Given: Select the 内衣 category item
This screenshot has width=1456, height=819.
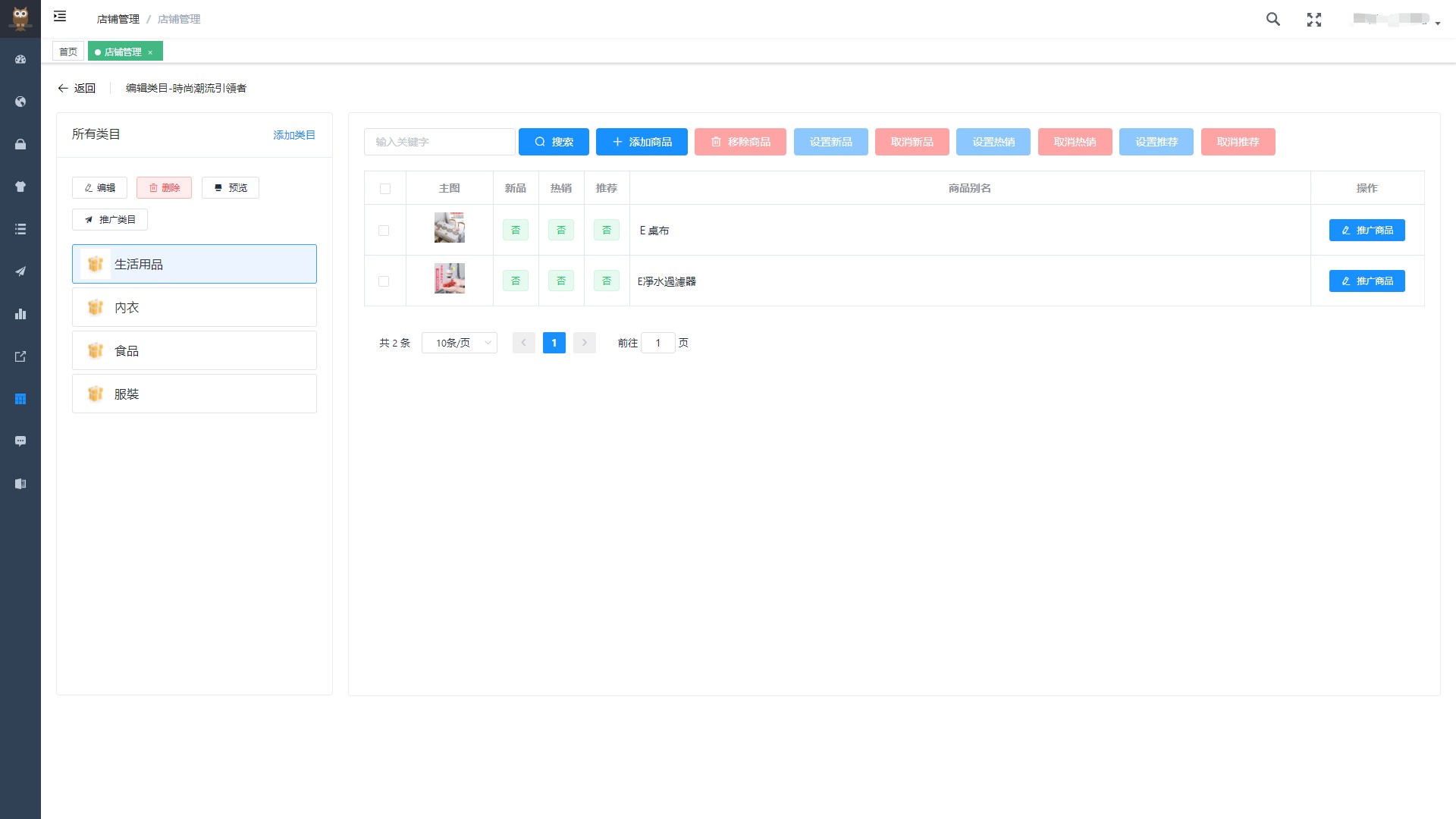Looking at the screenshot, I should click(x=194, y=307).
